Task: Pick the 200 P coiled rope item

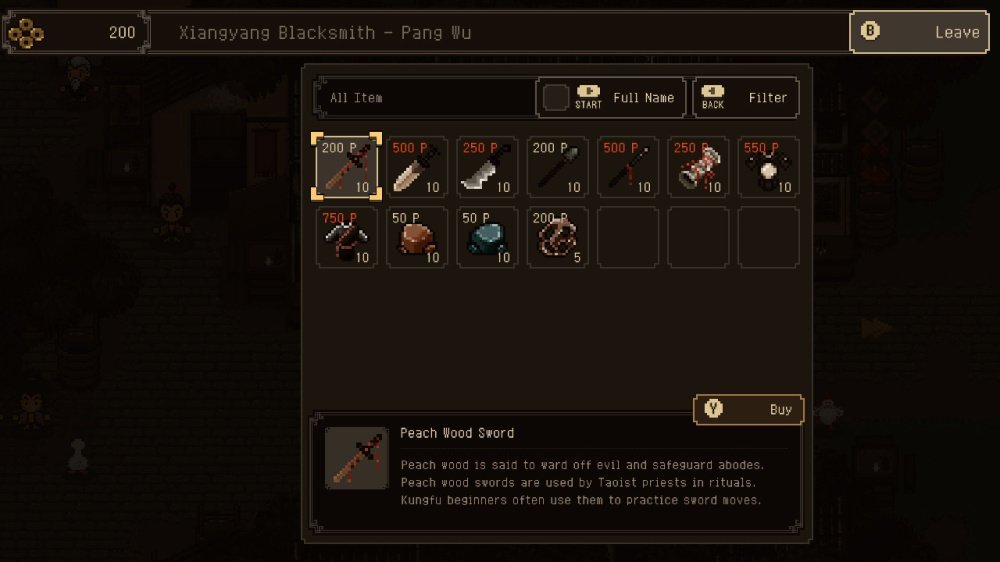Action: point(557,237)
